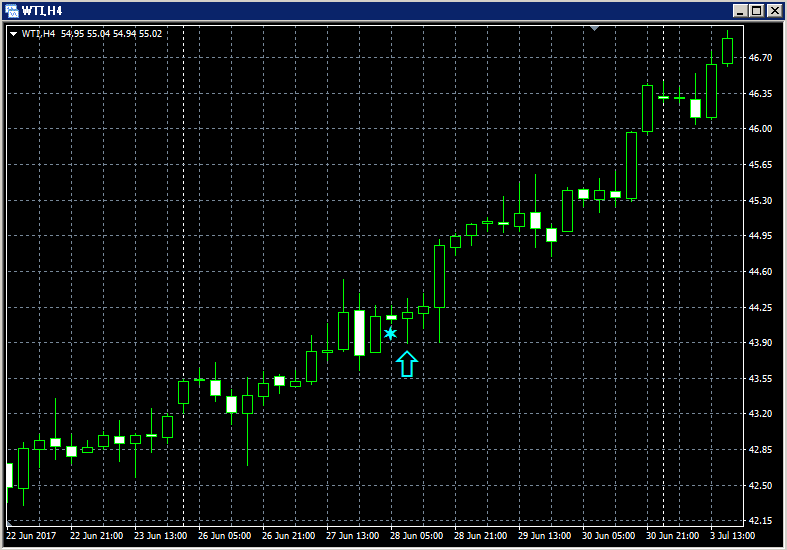Click the 30 Jun 05:00 time label
This screenshot has height=550, width=787.
[608, 535]
